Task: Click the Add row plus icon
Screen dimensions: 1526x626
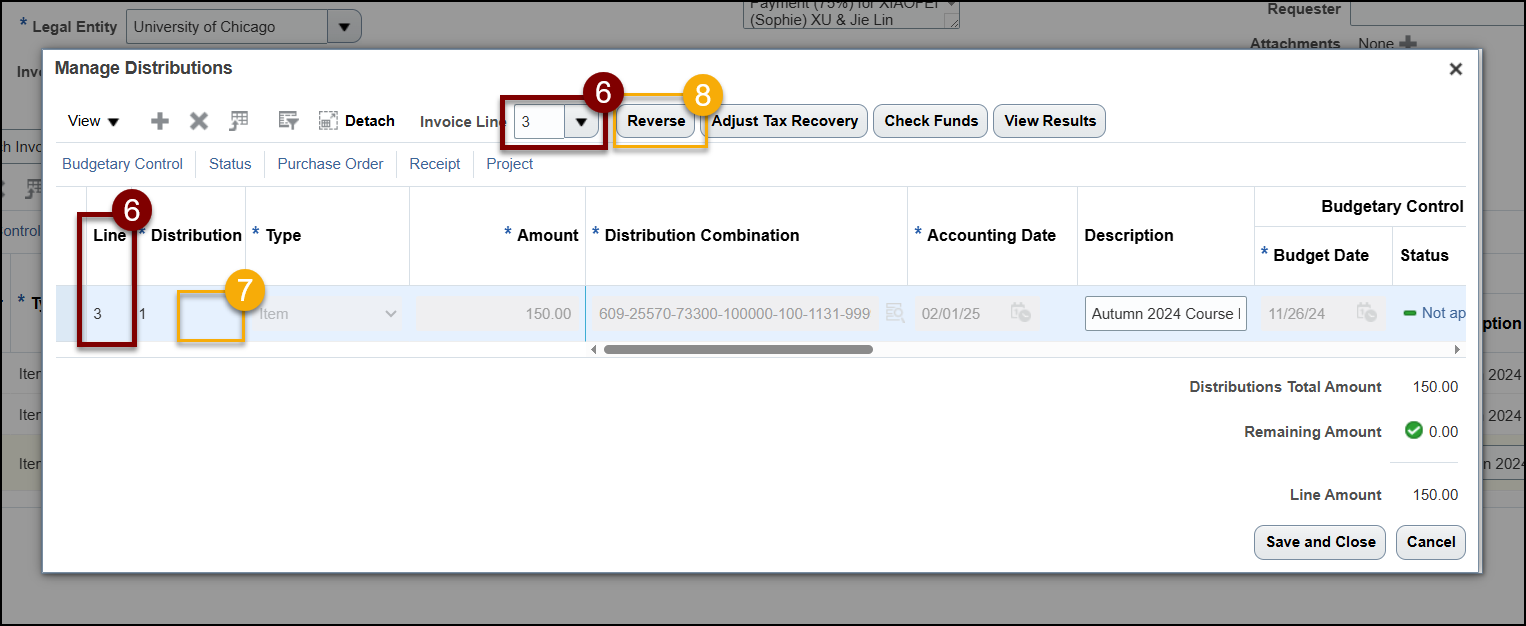Action: 160,121
